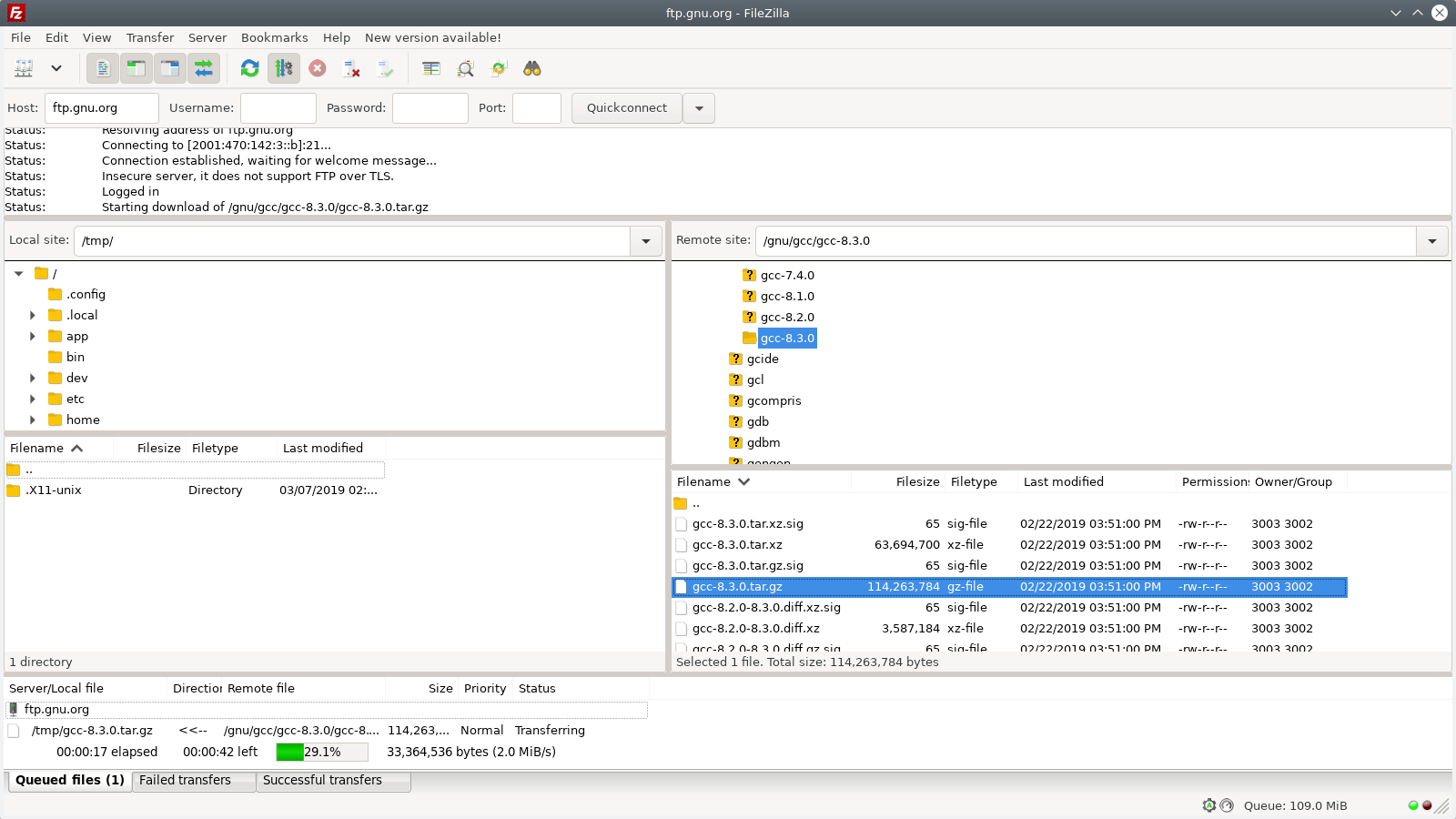Screen dimensions: 1456x819
Task: Collapse the root folder in local tree
Action: 17,272
